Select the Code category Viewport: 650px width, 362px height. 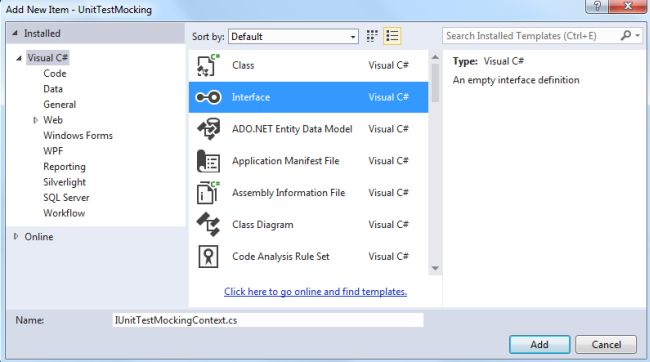point(55,73)
